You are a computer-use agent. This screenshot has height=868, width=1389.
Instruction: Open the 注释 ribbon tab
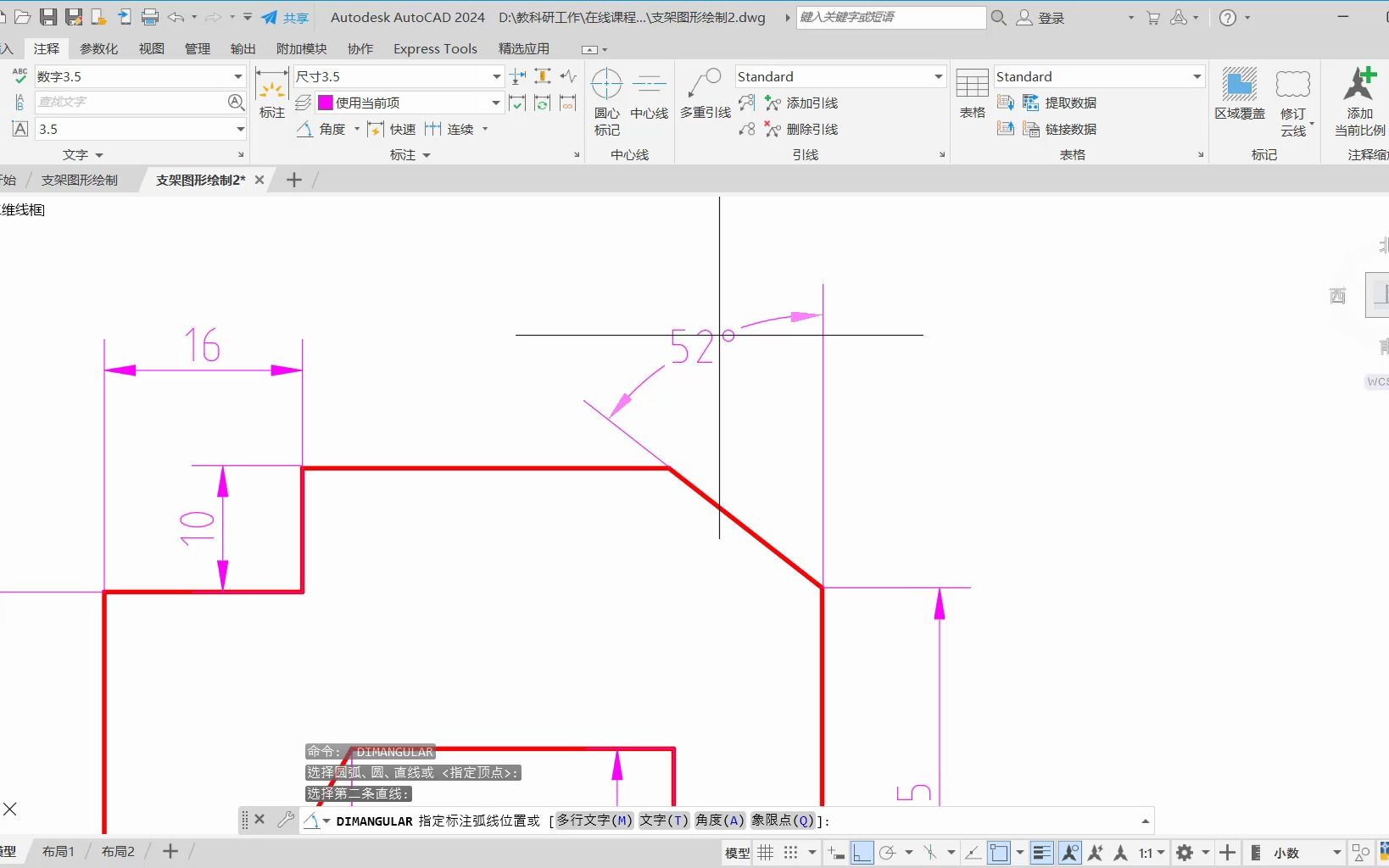(x=47, y=48)
